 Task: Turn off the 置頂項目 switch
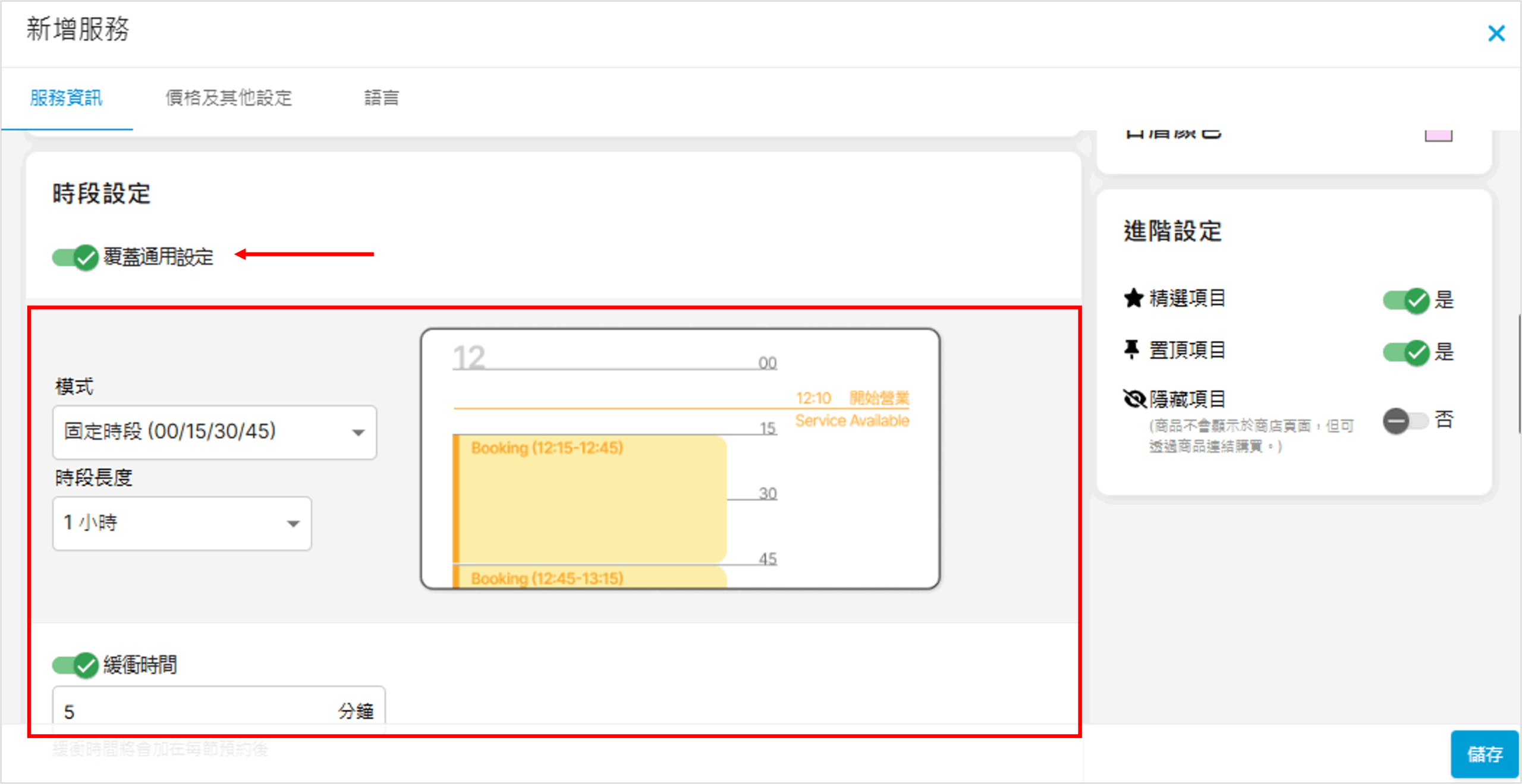(1405, 352)
